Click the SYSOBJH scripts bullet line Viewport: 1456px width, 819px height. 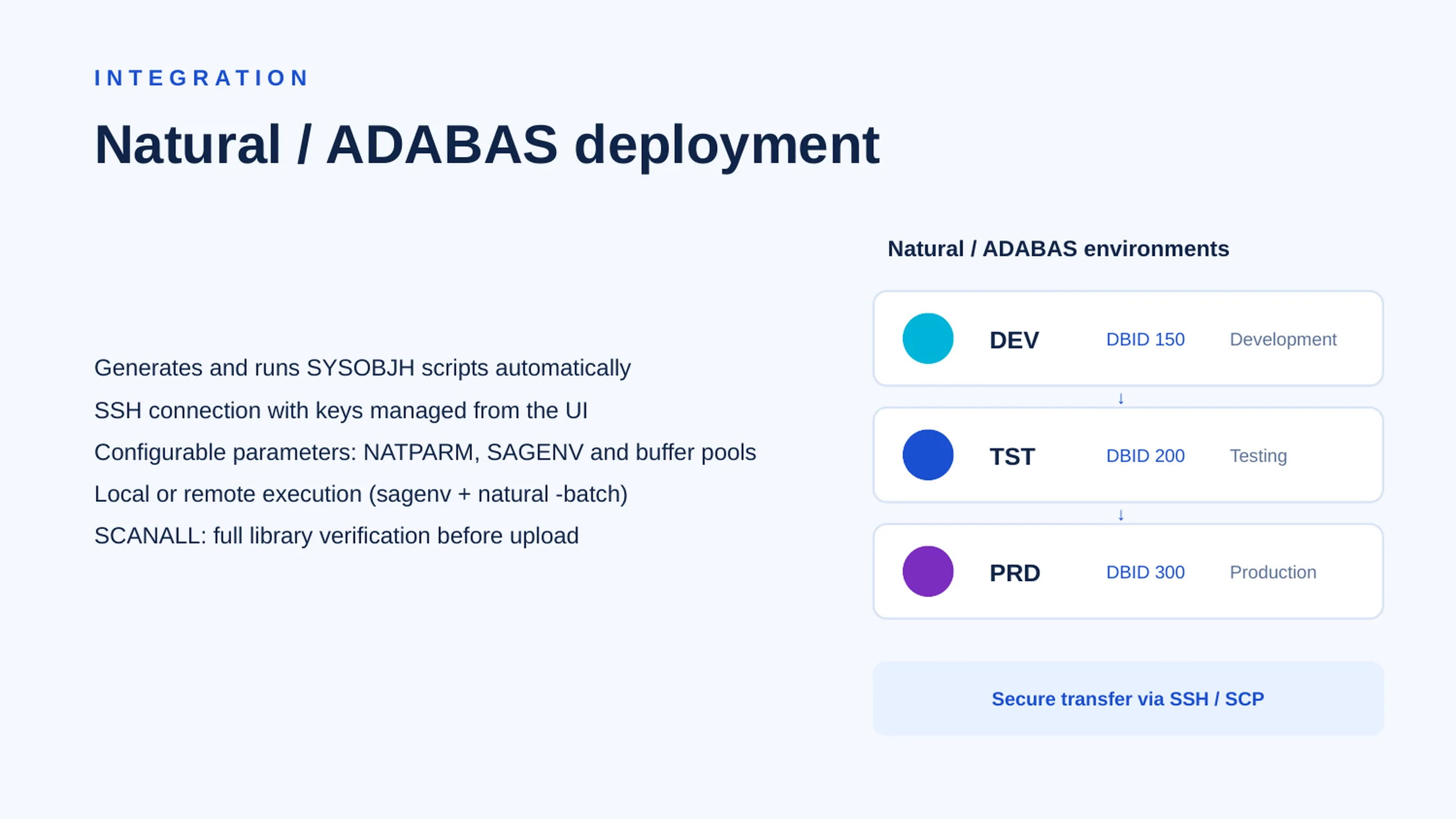pyautogui.click(x=362, y=368)
